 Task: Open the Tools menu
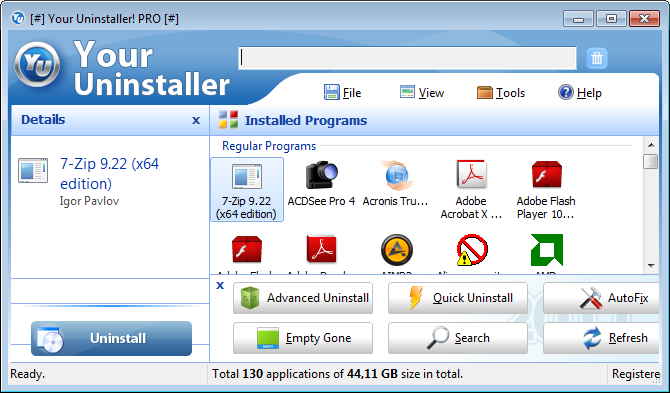pyautogui.click(x=501, y=92)
